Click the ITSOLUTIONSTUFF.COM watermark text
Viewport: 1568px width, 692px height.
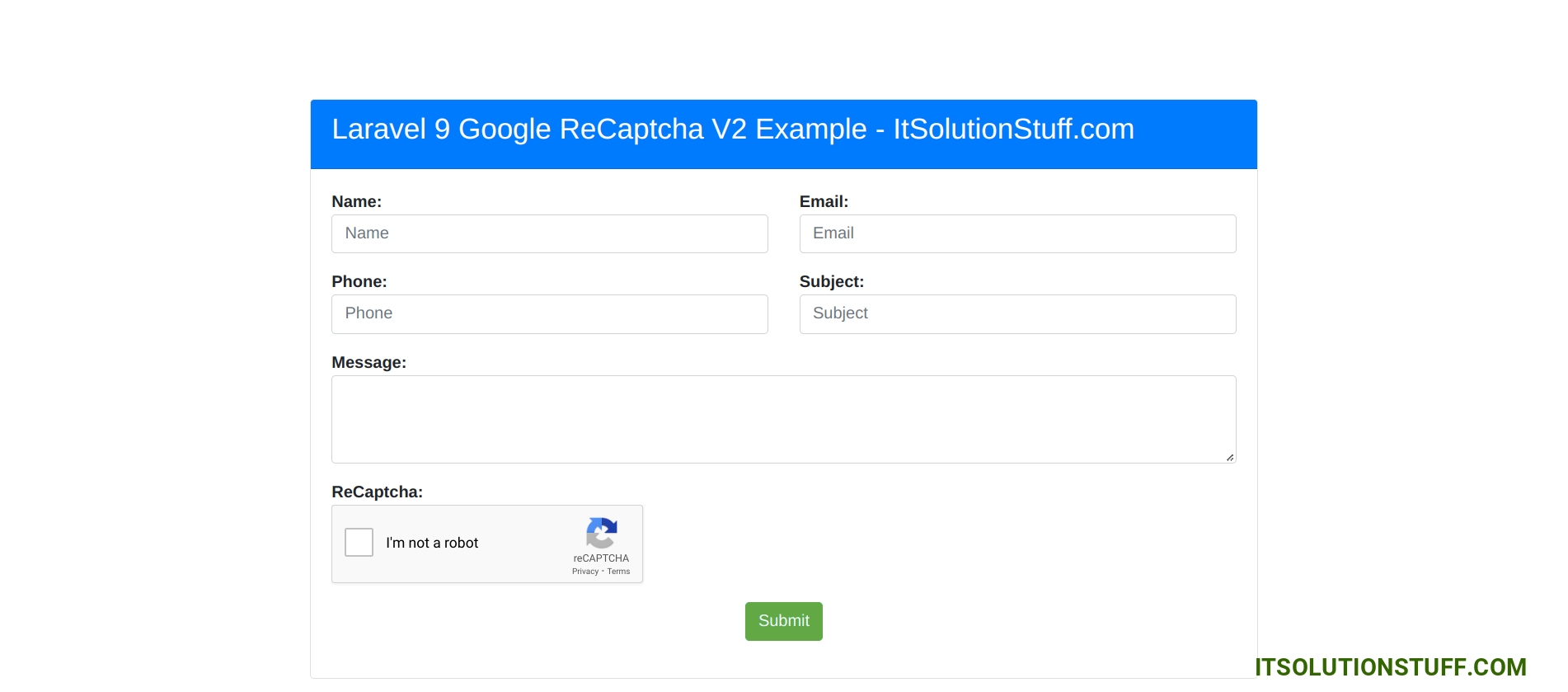coord(1390,667)
